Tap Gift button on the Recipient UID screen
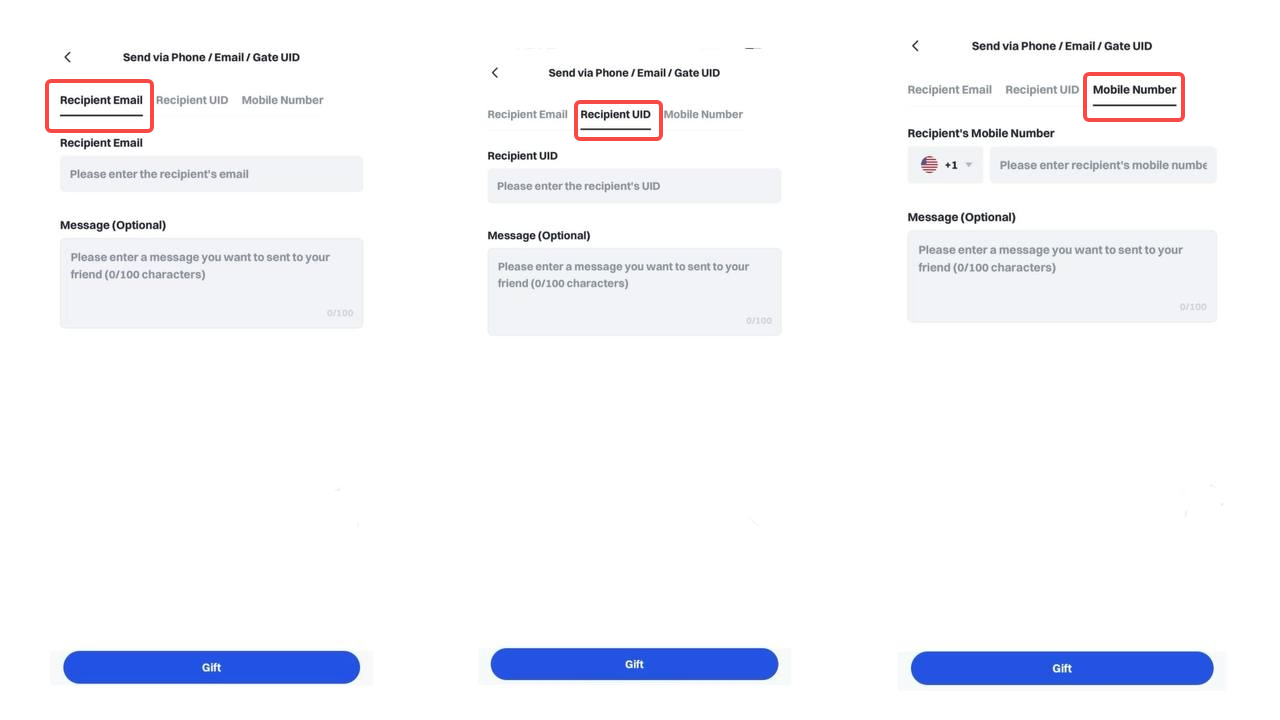1280x720 pixels. [634, 664]
